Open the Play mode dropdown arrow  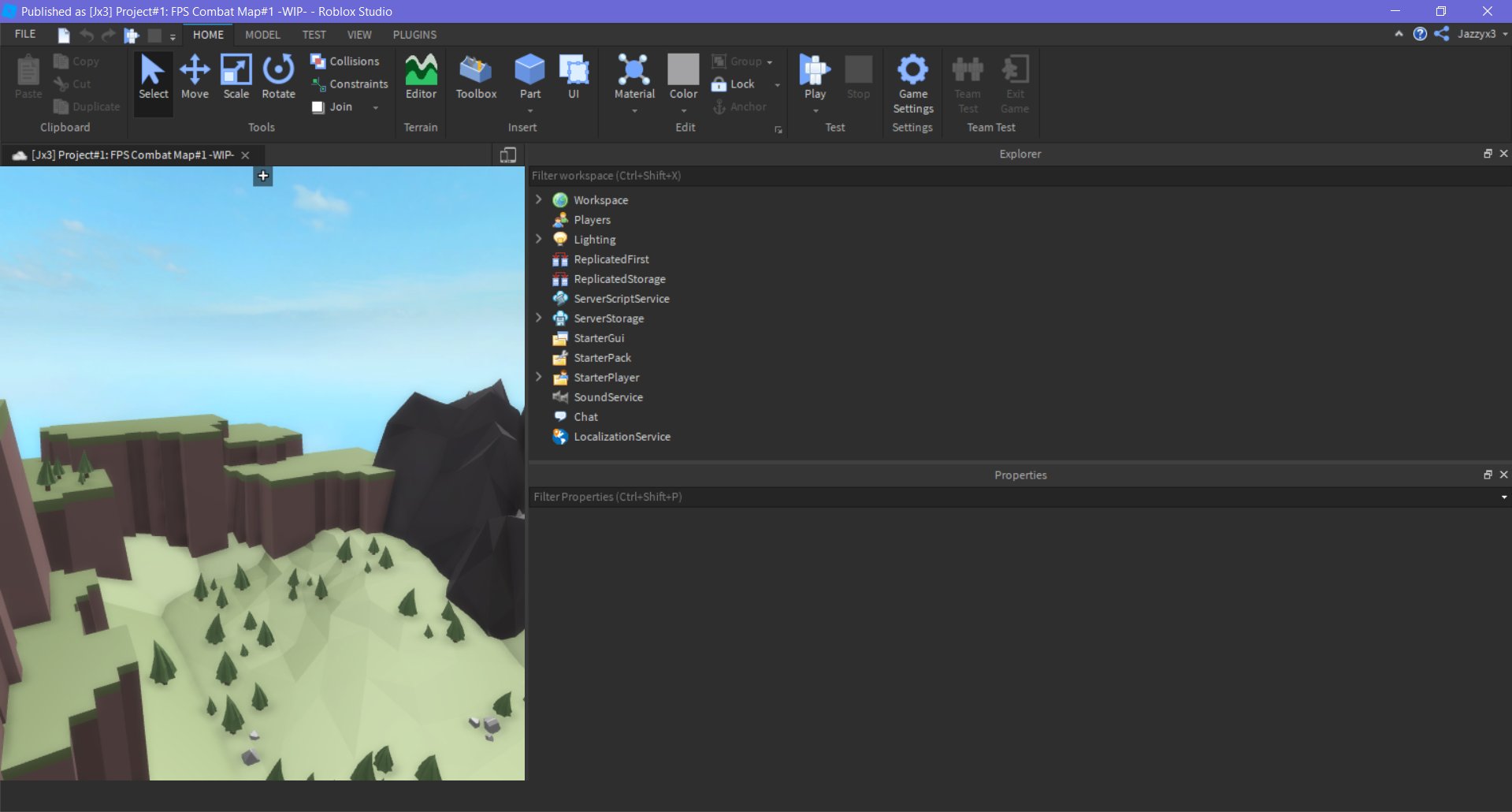(x=815, y=111)
